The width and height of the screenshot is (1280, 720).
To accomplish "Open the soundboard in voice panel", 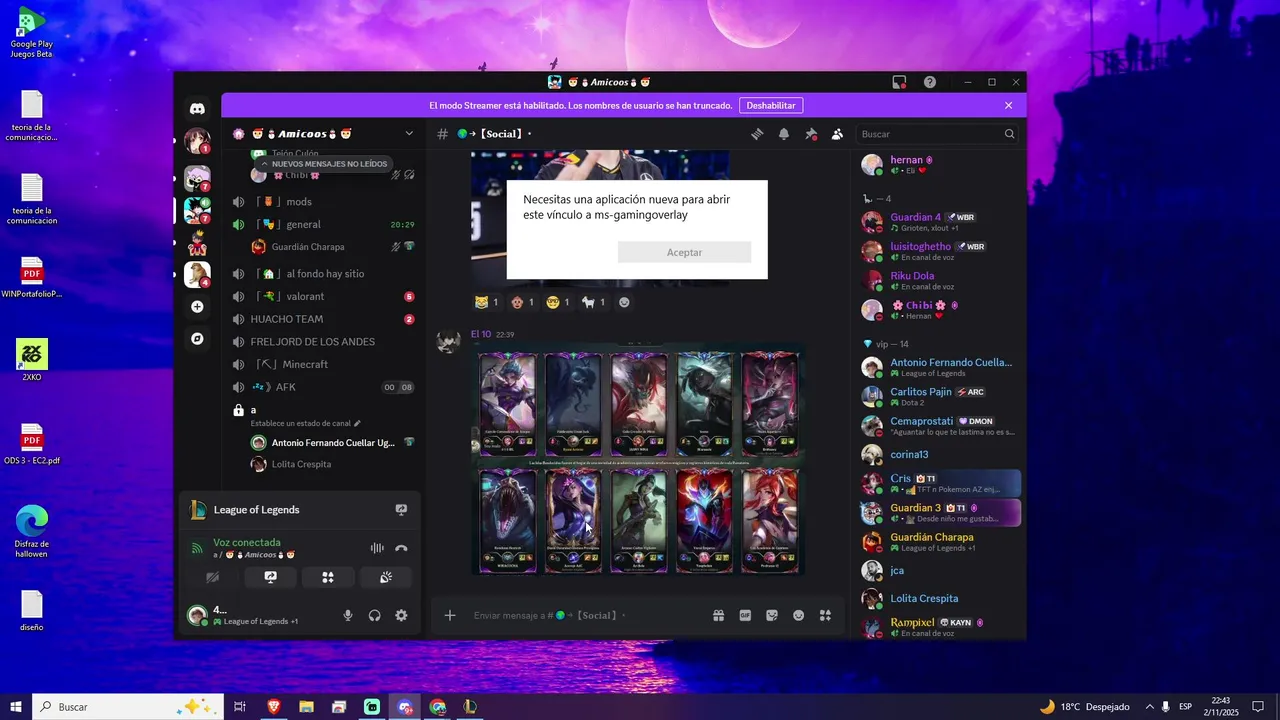I will 385,577.
